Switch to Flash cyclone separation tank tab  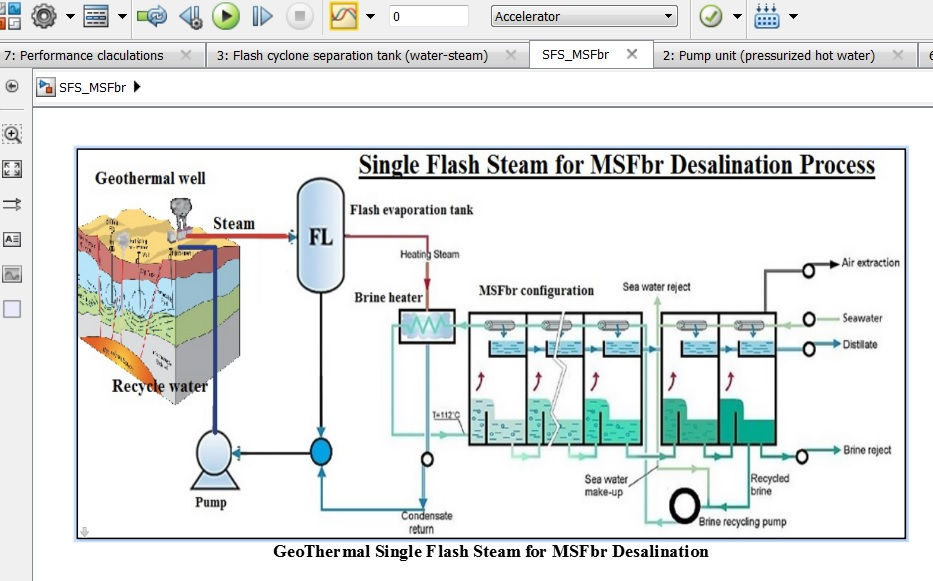pyautogui.click(x=352, y=55)
